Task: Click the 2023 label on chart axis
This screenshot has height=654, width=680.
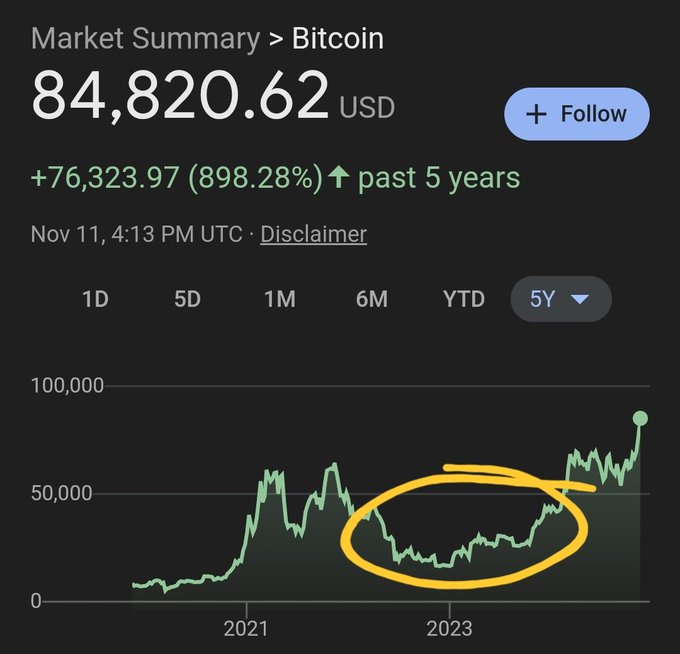Action: click(449, 631)
